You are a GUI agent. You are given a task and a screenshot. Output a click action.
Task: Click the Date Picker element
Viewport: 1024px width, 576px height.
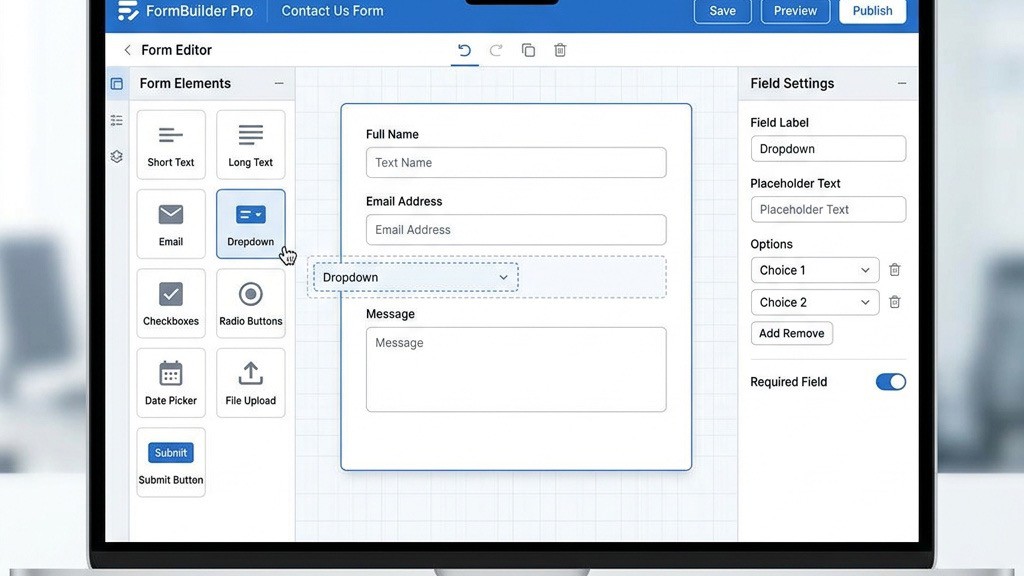[170, 382]
